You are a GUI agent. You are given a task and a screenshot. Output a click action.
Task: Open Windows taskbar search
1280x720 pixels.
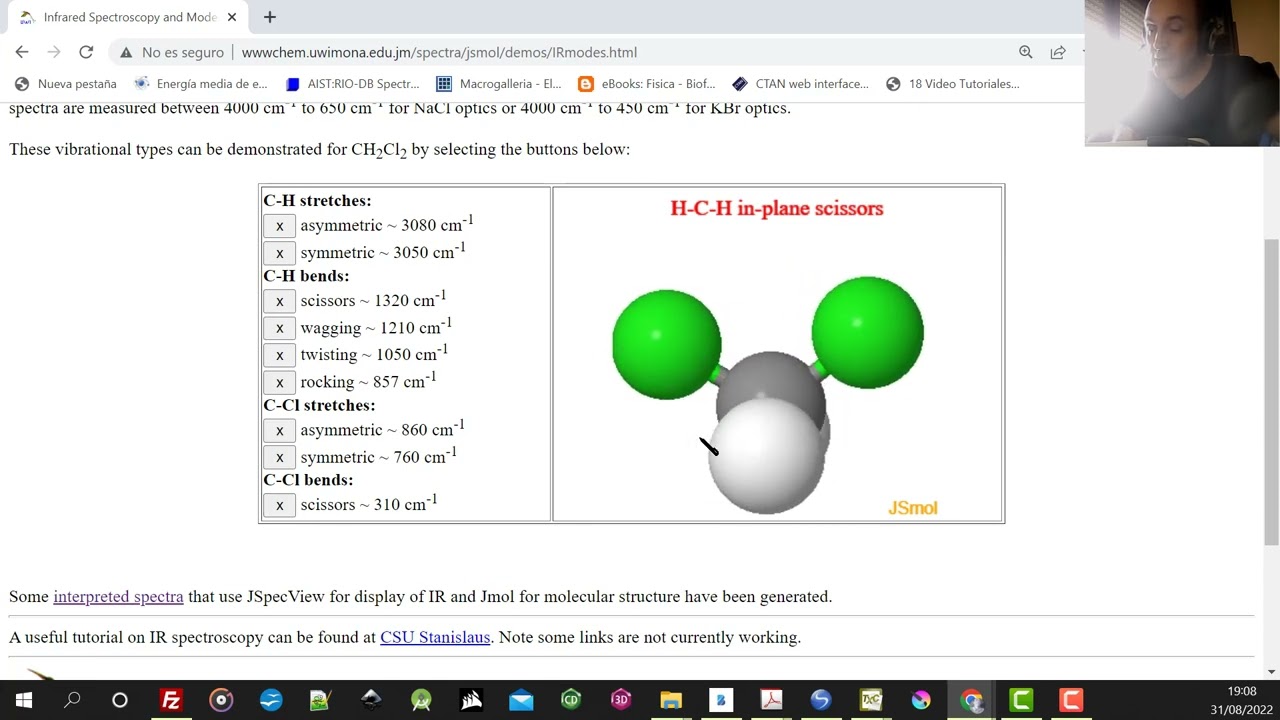point(72,700)
